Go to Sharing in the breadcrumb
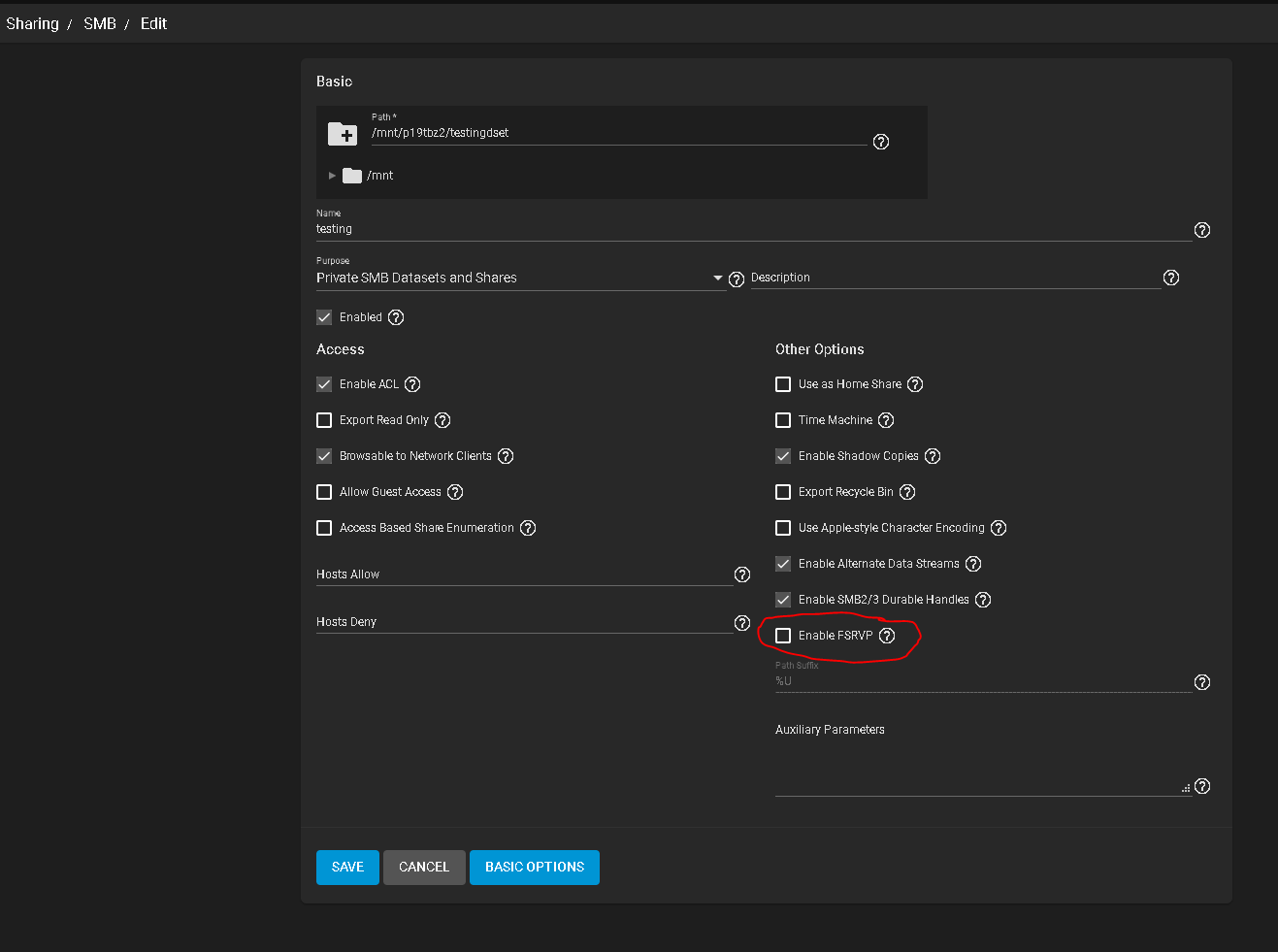This screenshot has height=952, width=1278. 32,23
